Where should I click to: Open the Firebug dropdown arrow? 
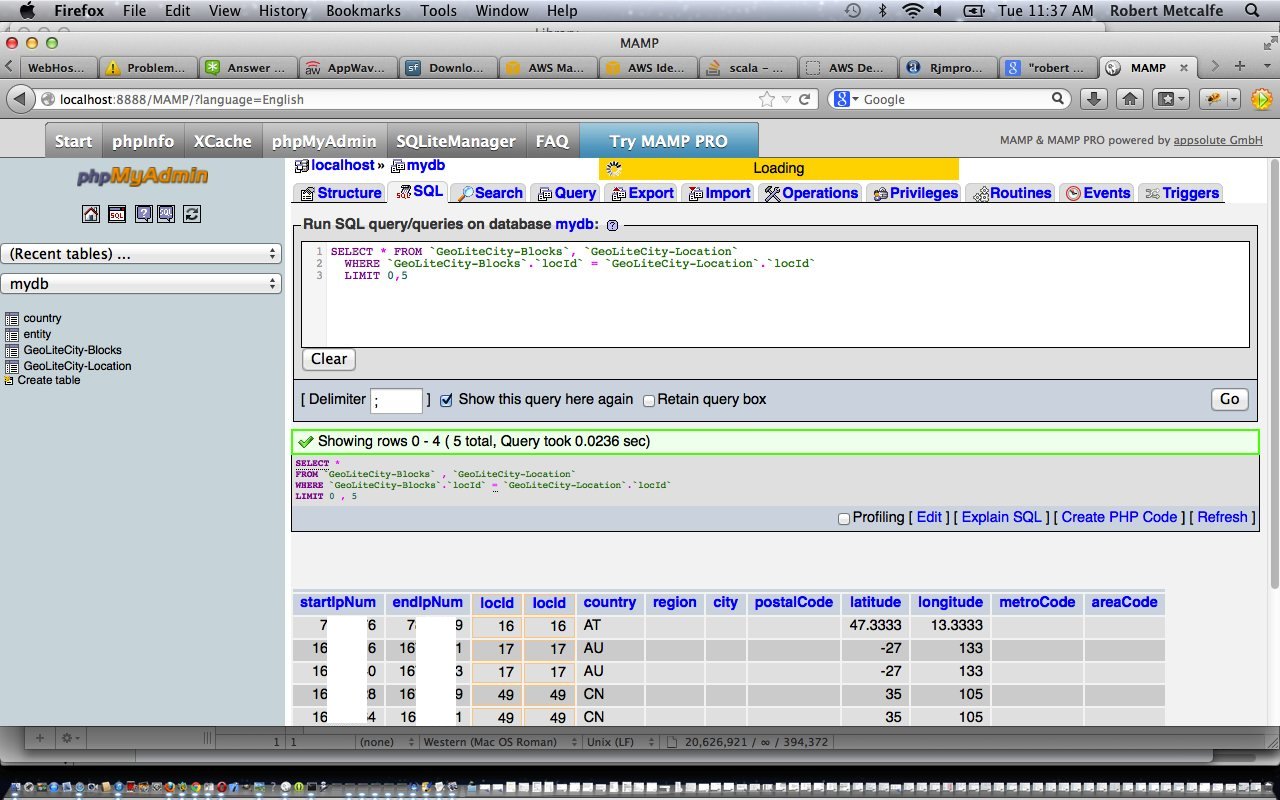tap(1233, 99)
